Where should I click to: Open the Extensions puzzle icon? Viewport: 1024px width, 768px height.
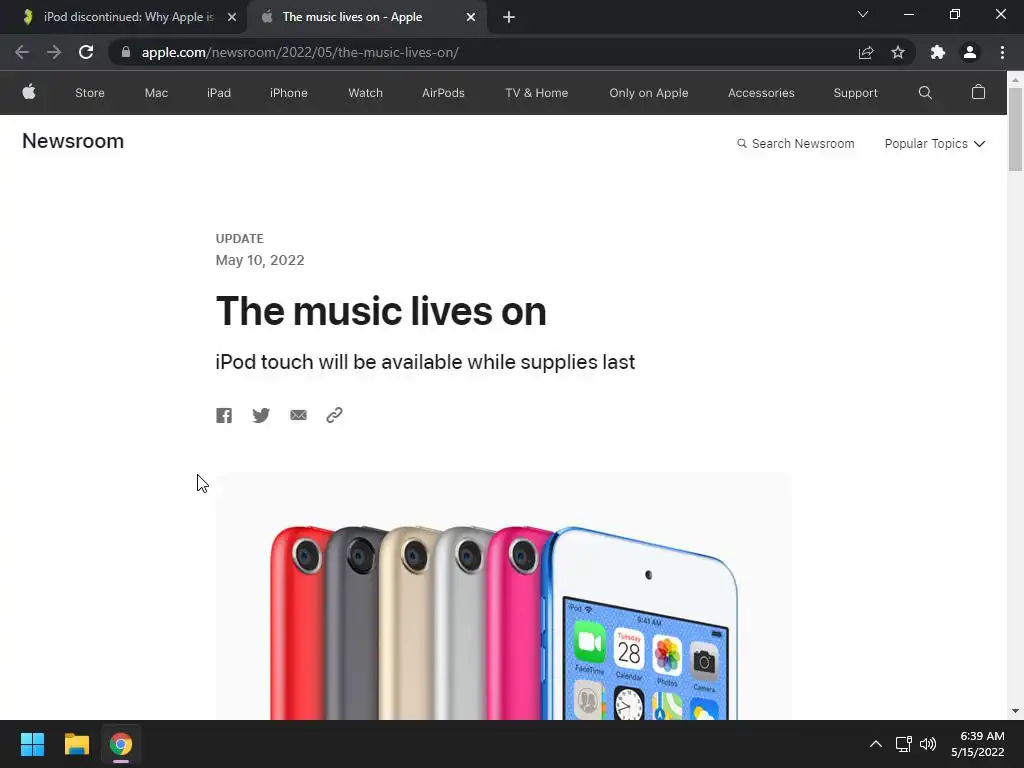coord(938,52)
